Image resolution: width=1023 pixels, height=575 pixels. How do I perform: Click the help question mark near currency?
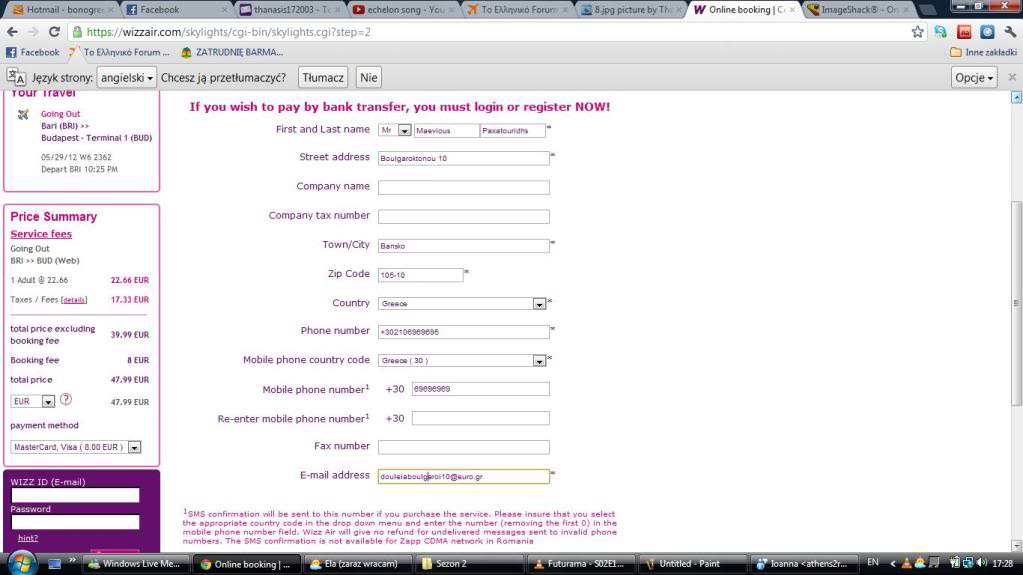point(66,399)
